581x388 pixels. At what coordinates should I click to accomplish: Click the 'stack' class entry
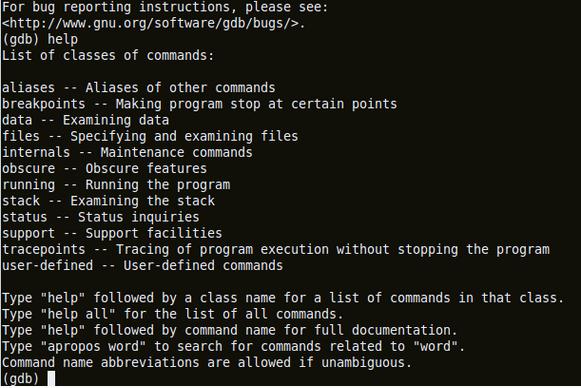(x=108, y=201)
